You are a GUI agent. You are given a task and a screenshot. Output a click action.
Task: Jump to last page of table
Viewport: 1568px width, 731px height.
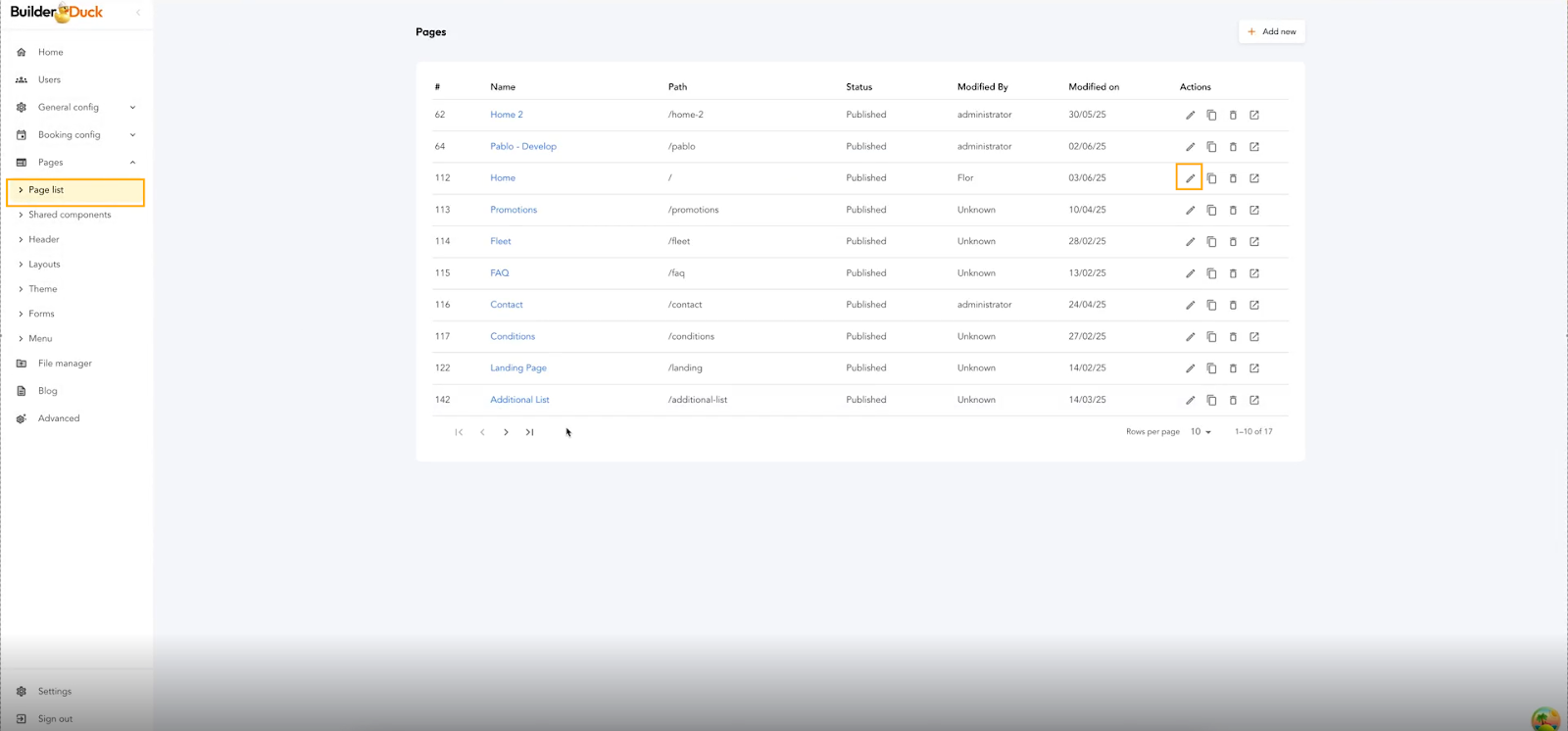(529, 432)
